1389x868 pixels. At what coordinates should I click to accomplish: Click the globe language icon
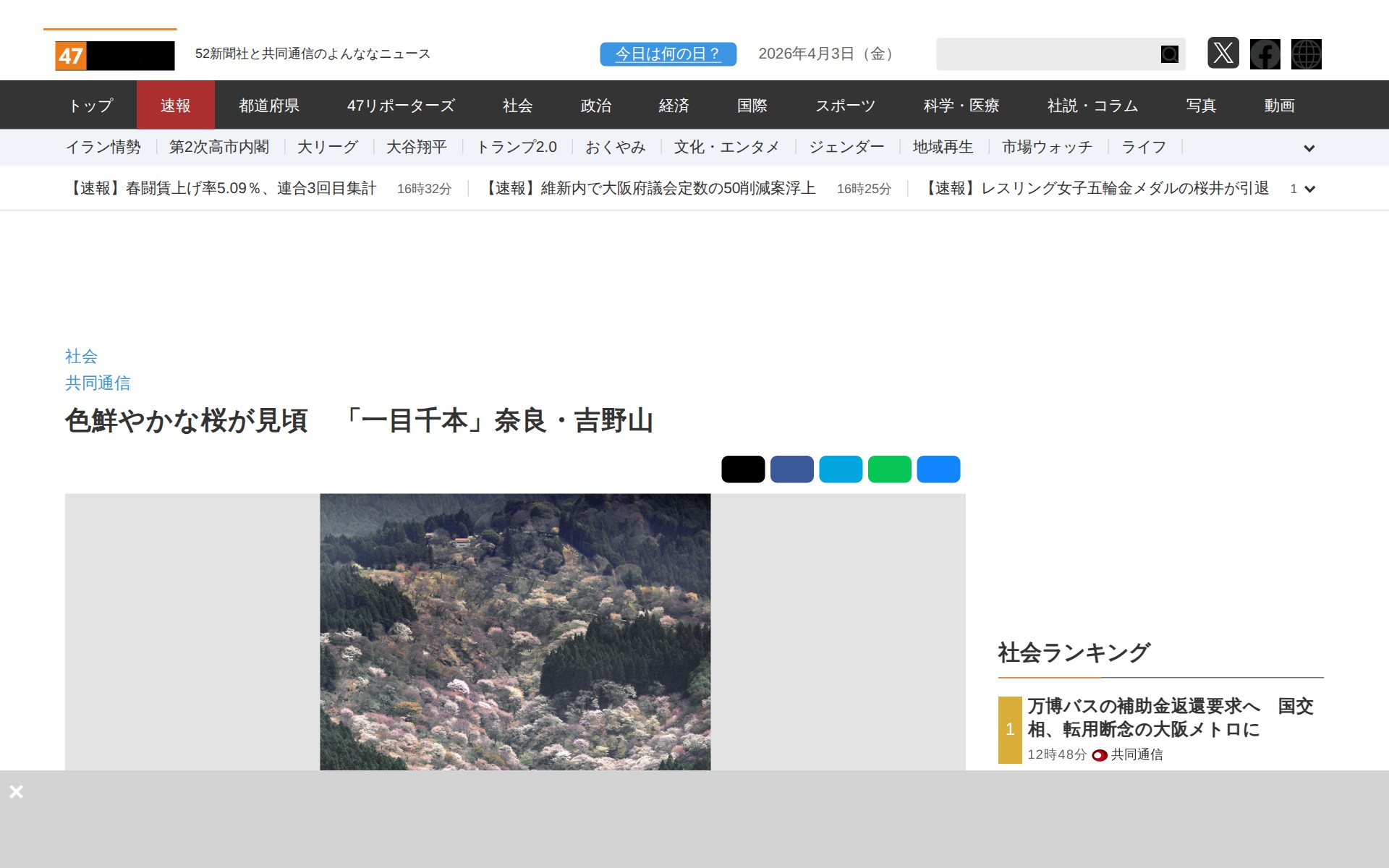1306,54
